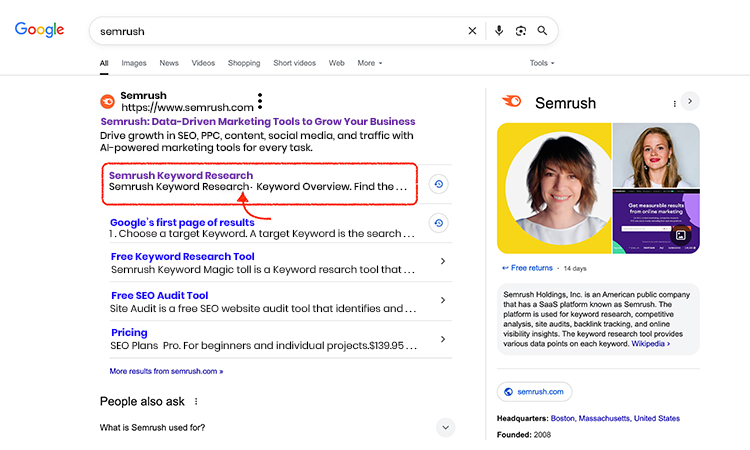Switch to the Videos tab
The width and height of the screenshot is (750, 450).
pos(203,63)
